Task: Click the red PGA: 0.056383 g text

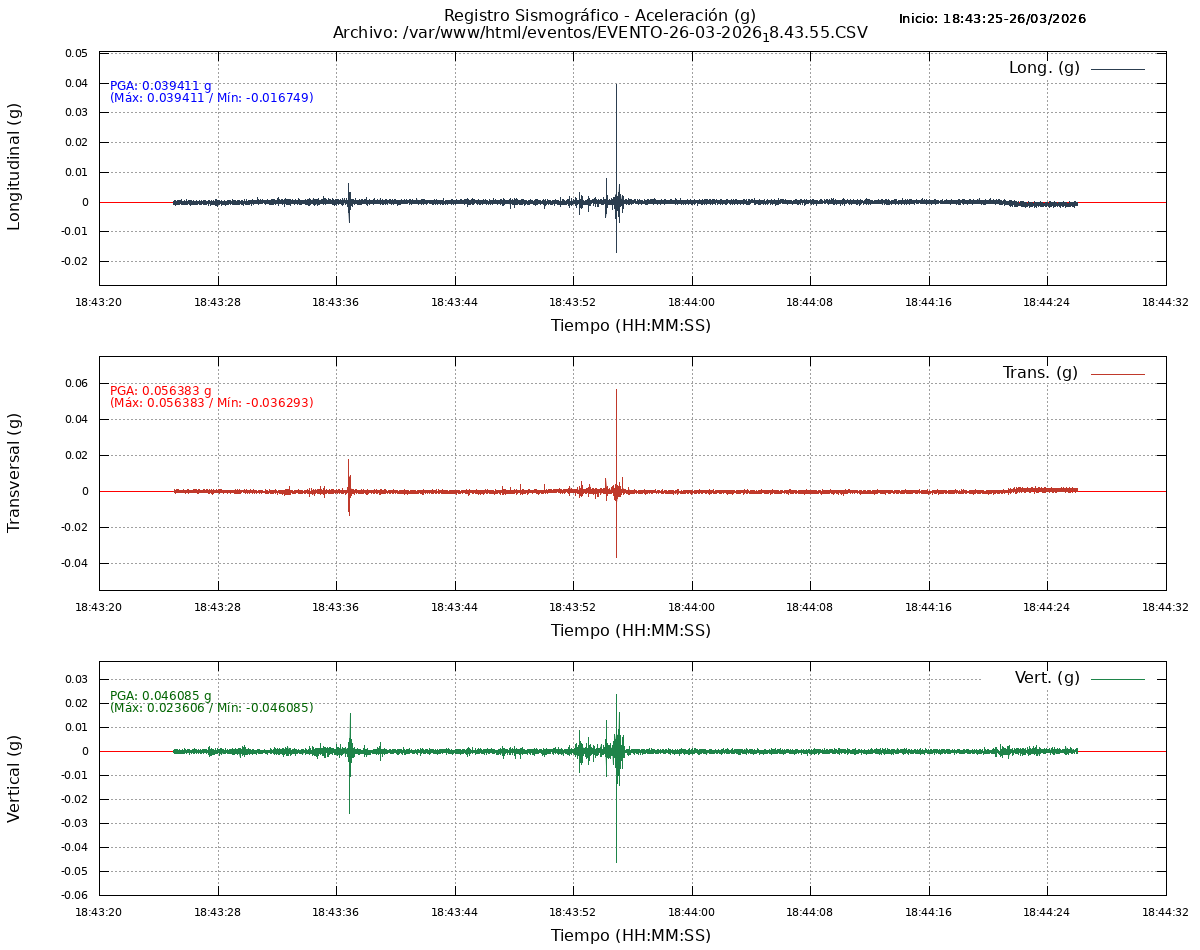Action: click(x=161, y=391)
